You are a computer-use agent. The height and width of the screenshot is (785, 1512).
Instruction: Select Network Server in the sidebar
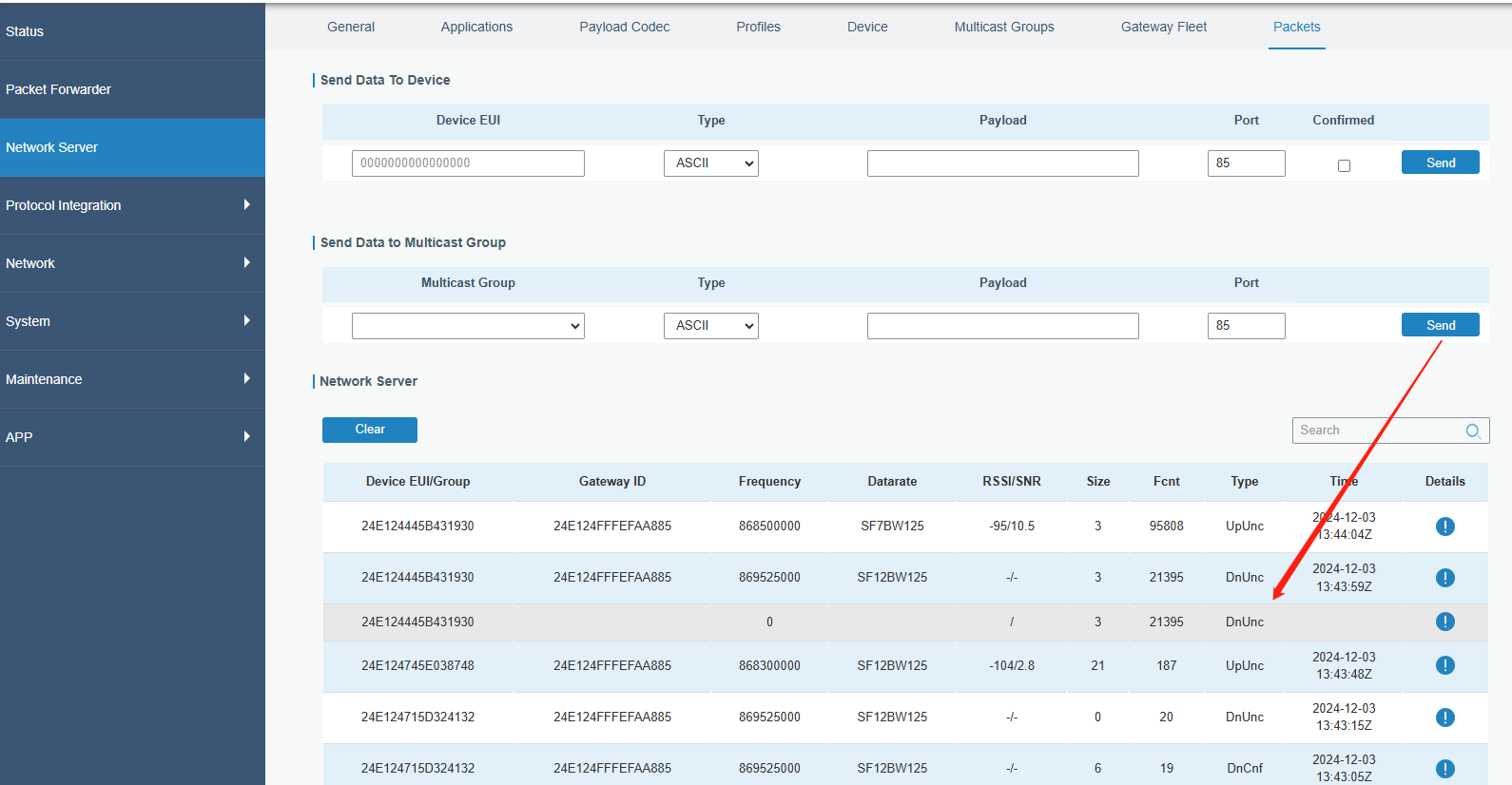tap(132, 147)
